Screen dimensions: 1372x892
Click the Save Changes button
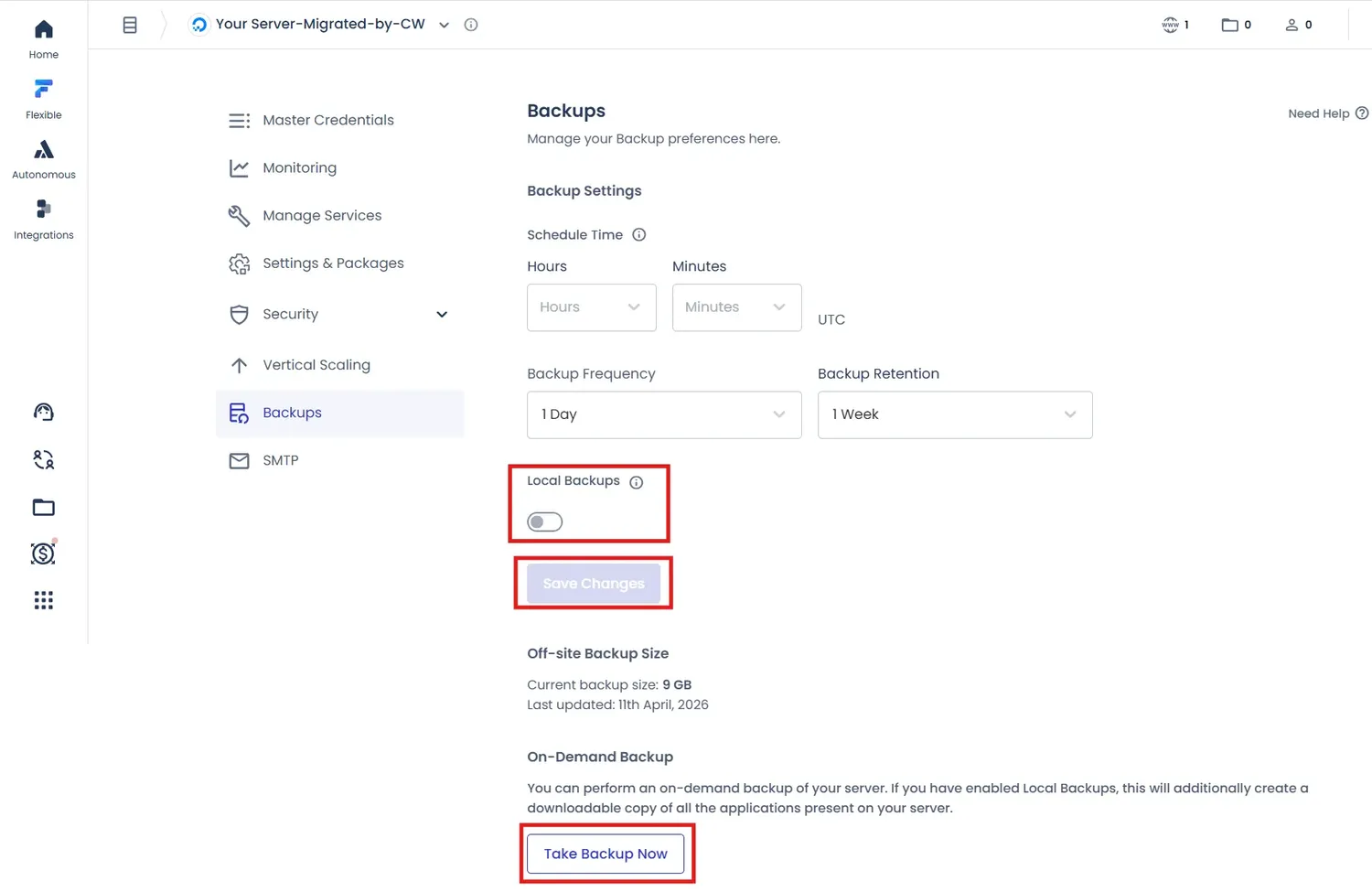pyautogui.click(x=594, y=584)
